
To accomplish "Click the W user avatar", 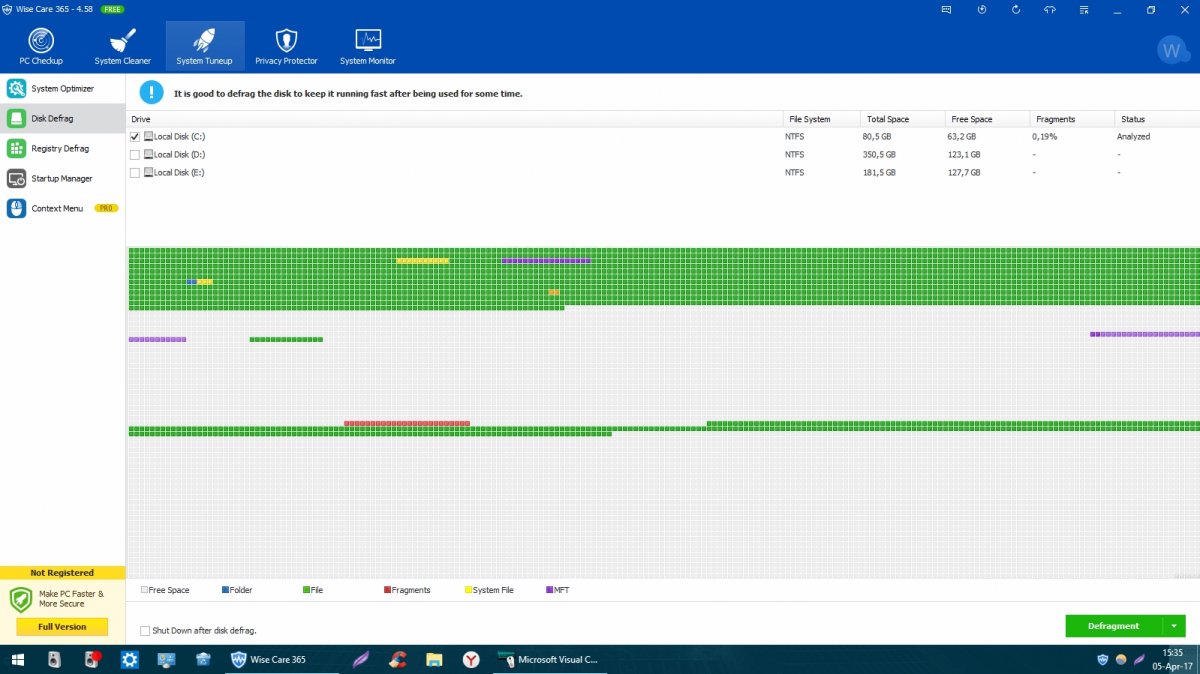I will 1171,49.
